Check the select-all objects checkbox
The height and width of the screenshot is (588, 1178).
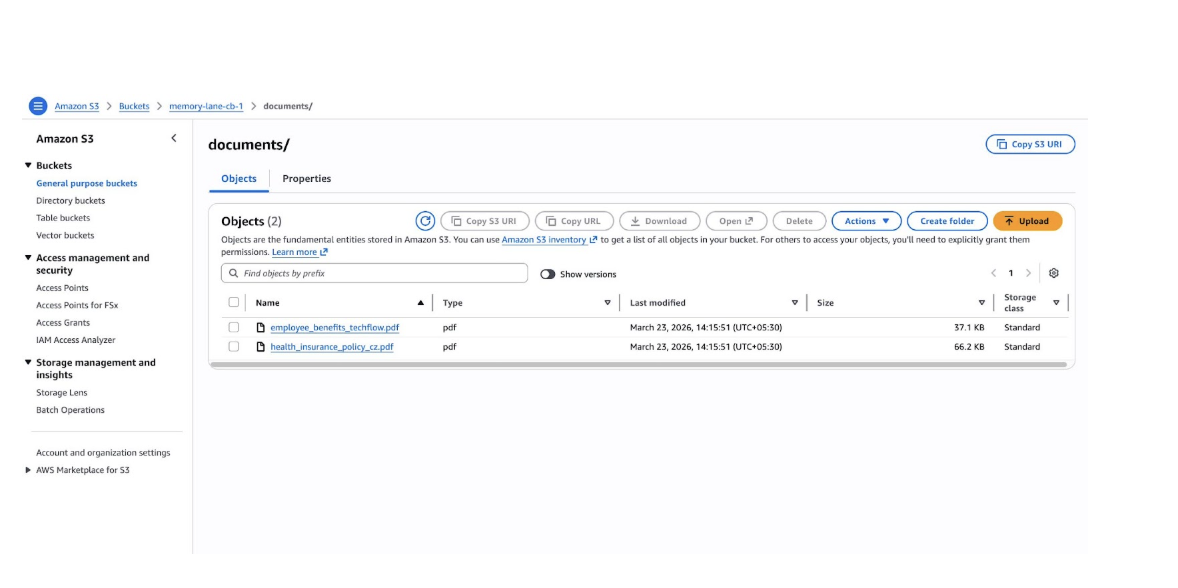pyautogui.click(x=234, y=302)
